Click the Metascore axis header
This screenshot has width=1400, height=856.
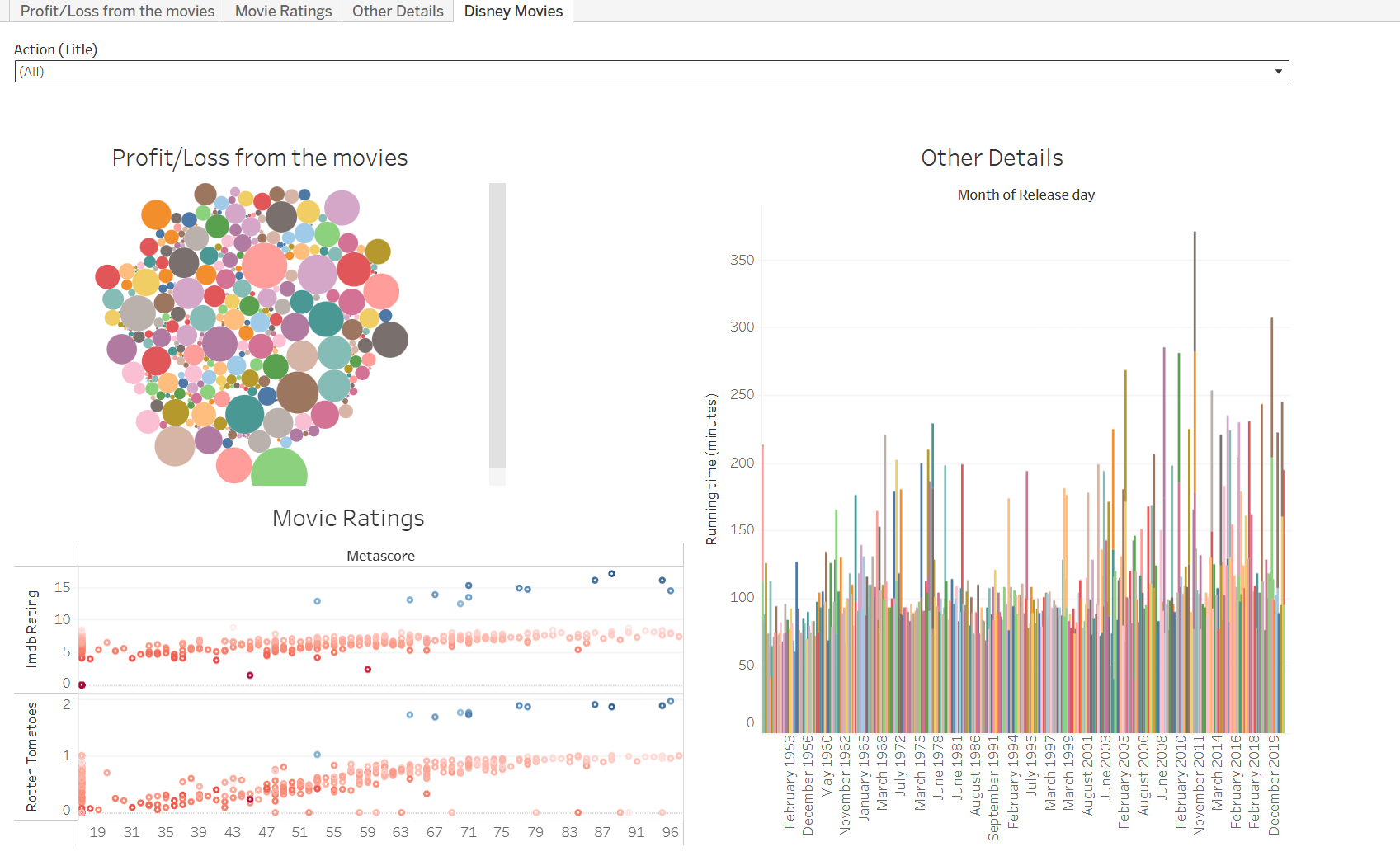coord(380,556)
